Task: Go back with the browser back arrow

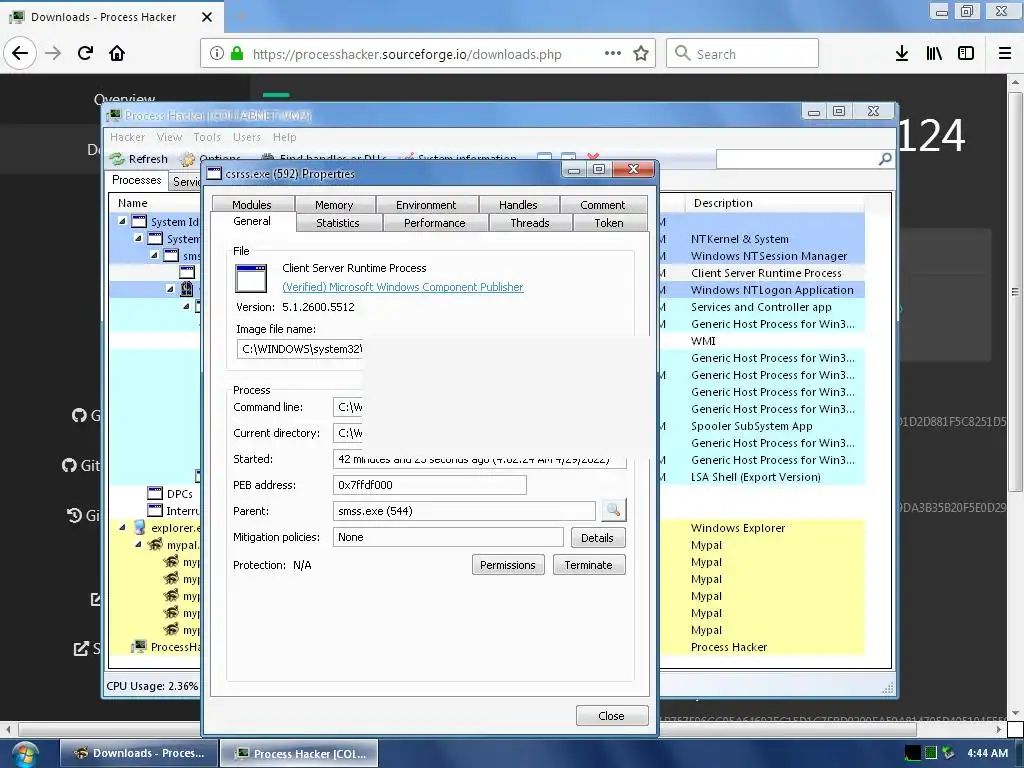Action: [20, 53]
